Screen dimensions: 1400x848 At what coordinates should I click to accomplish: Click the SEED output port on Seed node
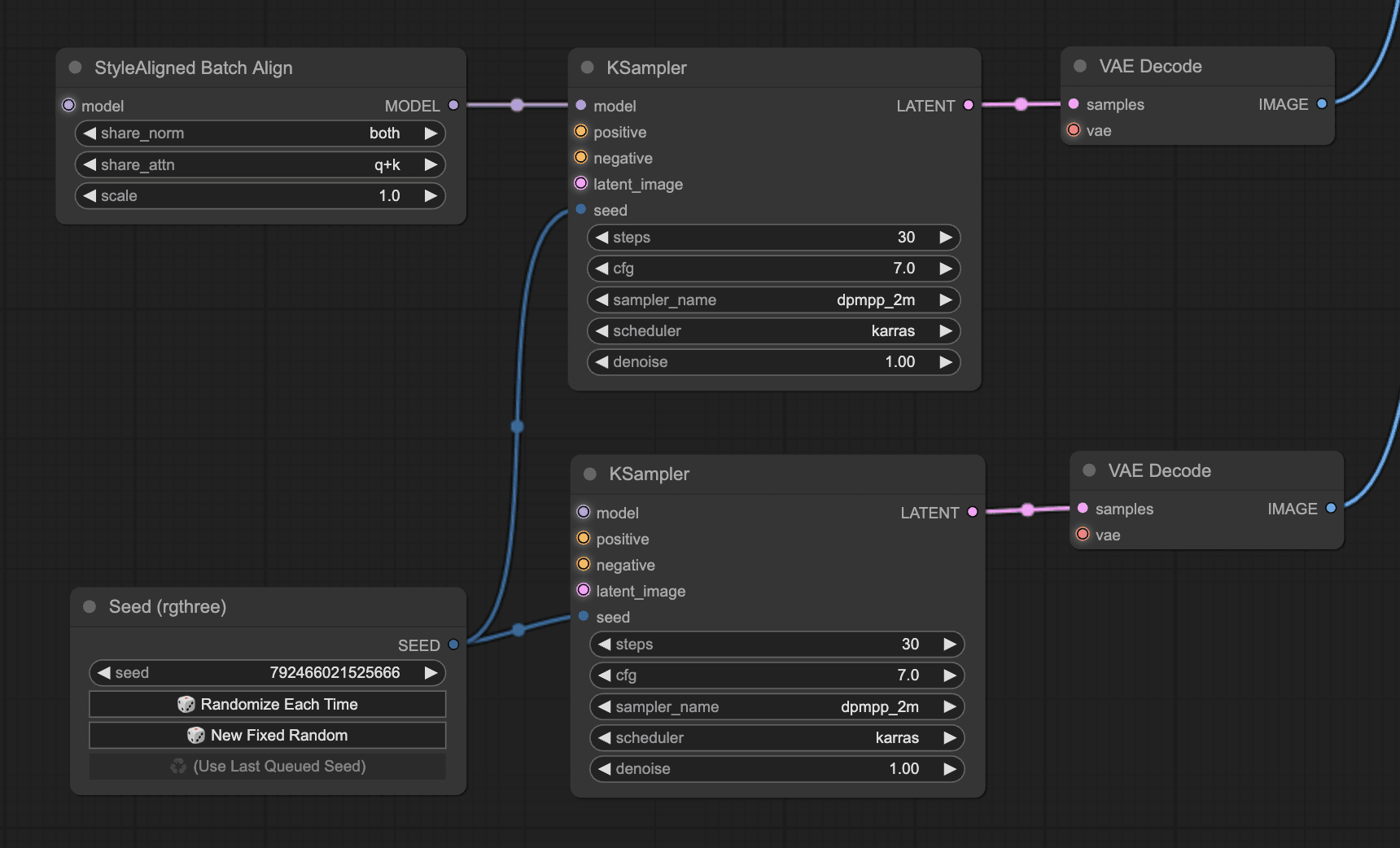click(x=453, y=645)
